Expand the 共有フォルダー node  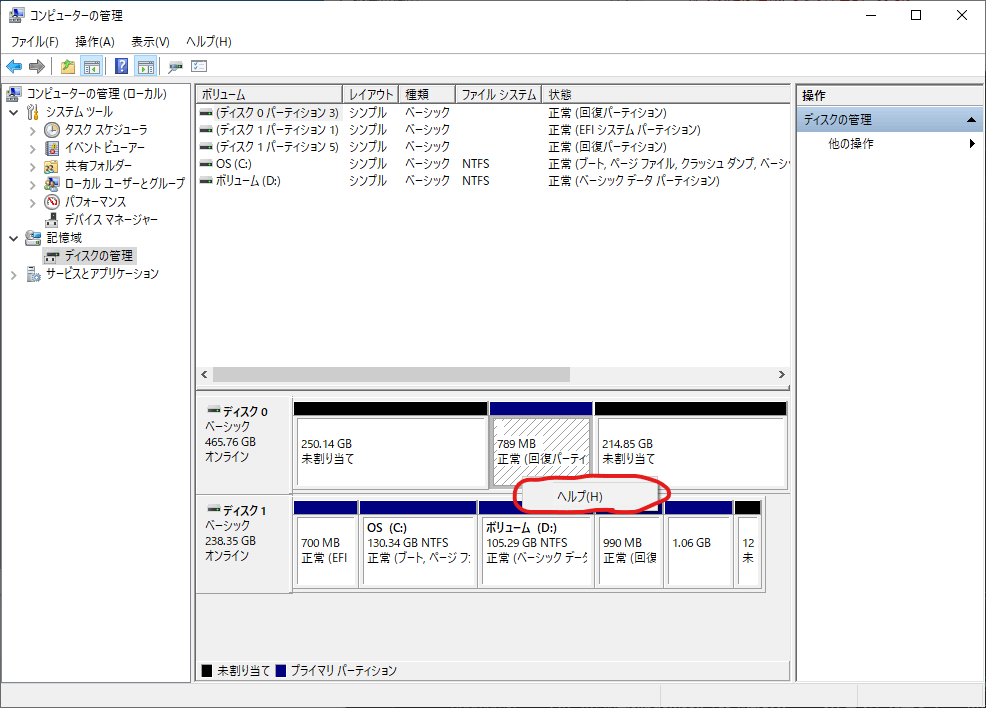point(32,167)
